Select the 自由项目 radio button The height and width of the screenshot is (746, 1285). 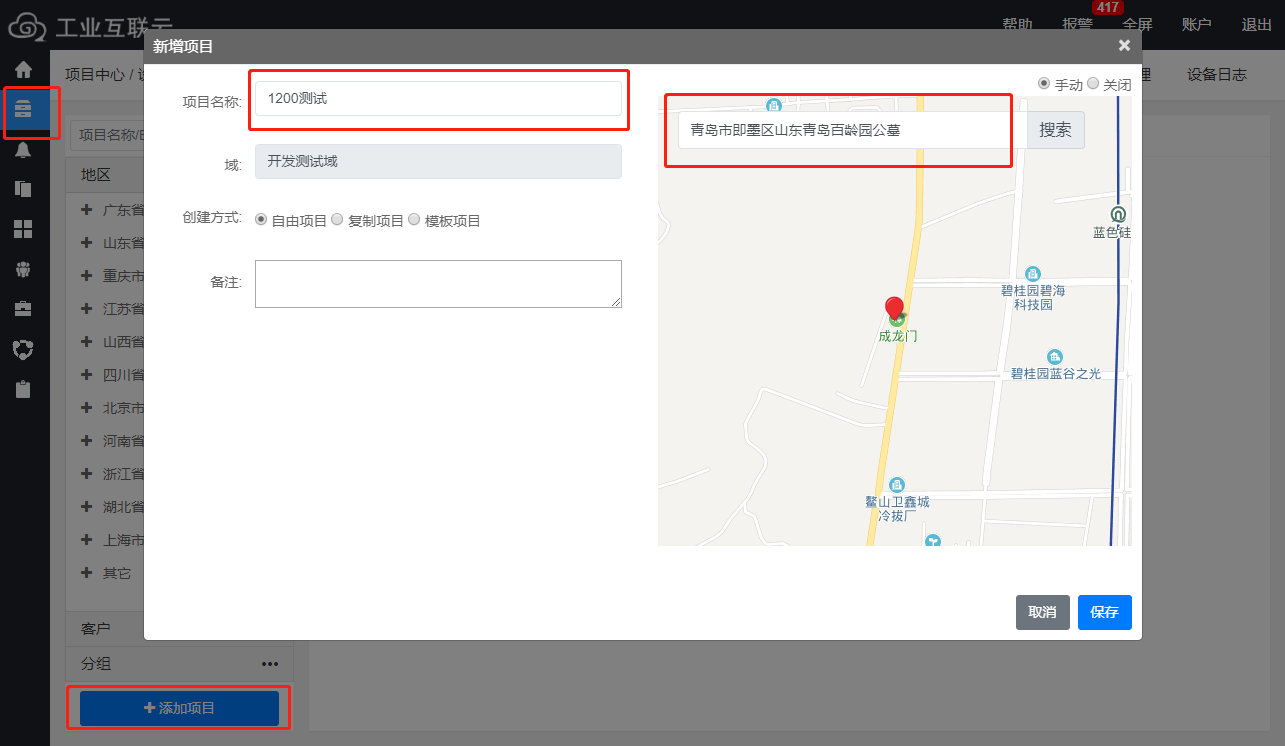pyautogui.click(x=261, y=219)
